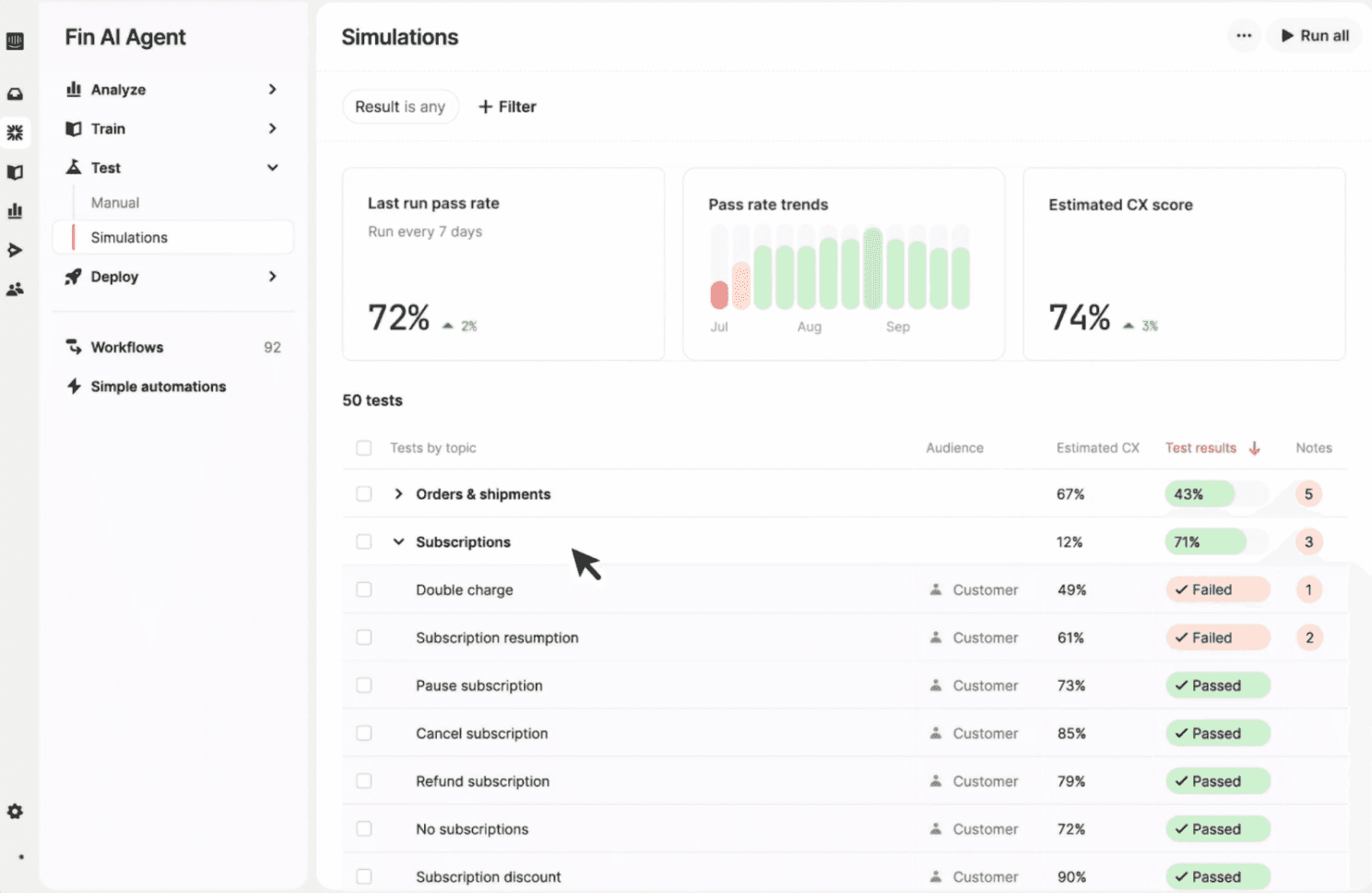
Task: Tick the Double charge checkbox
Action: click(364, 589)
